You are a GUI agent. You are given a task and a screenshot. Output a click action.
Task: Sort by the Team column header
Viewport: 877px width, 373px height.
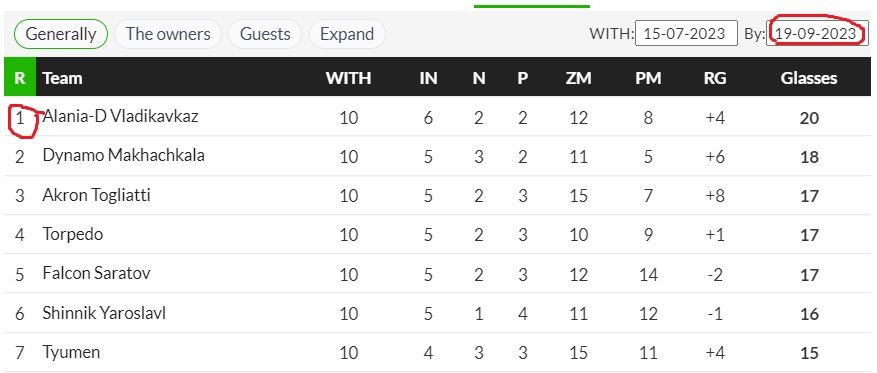point(63,78)
